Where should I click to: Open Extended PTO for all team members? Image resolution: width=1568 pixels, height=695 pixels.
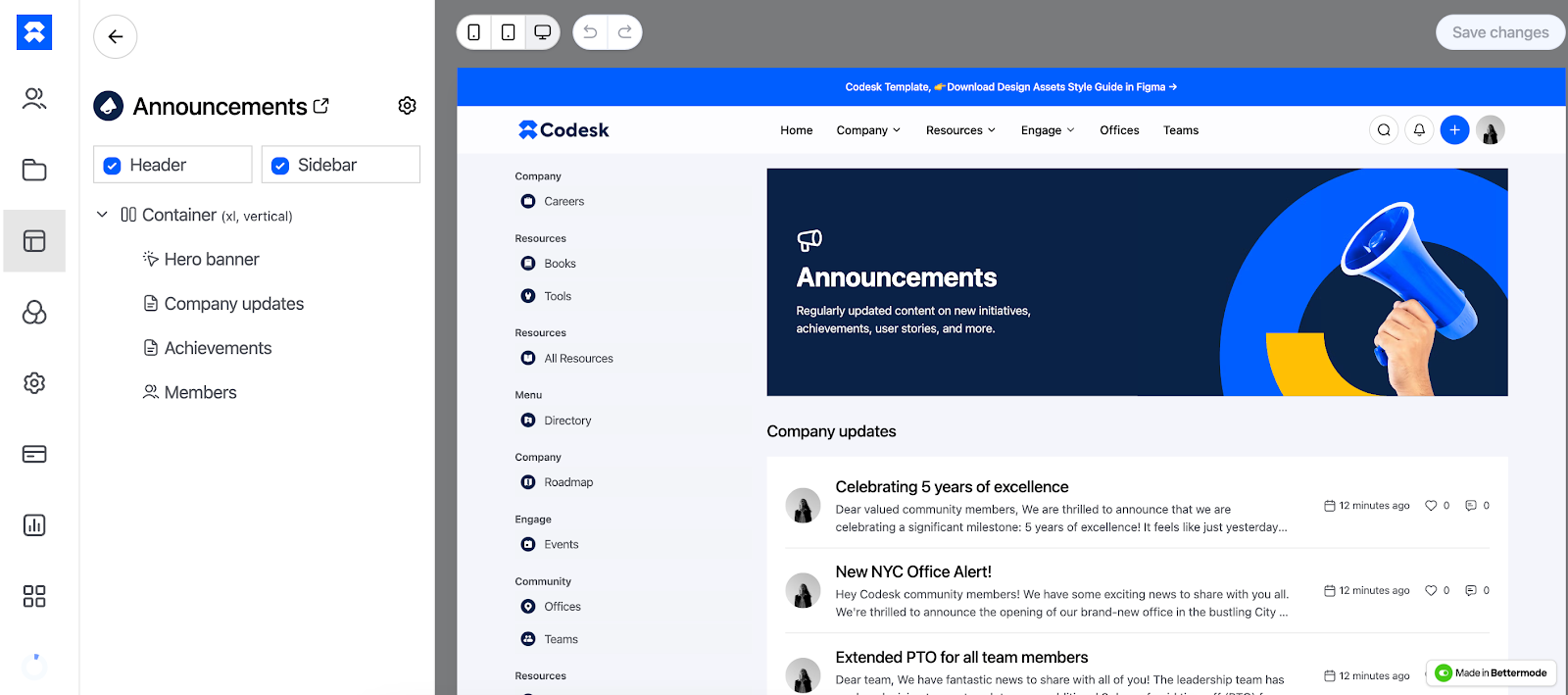pyautogui.click(x=961, y=658)
